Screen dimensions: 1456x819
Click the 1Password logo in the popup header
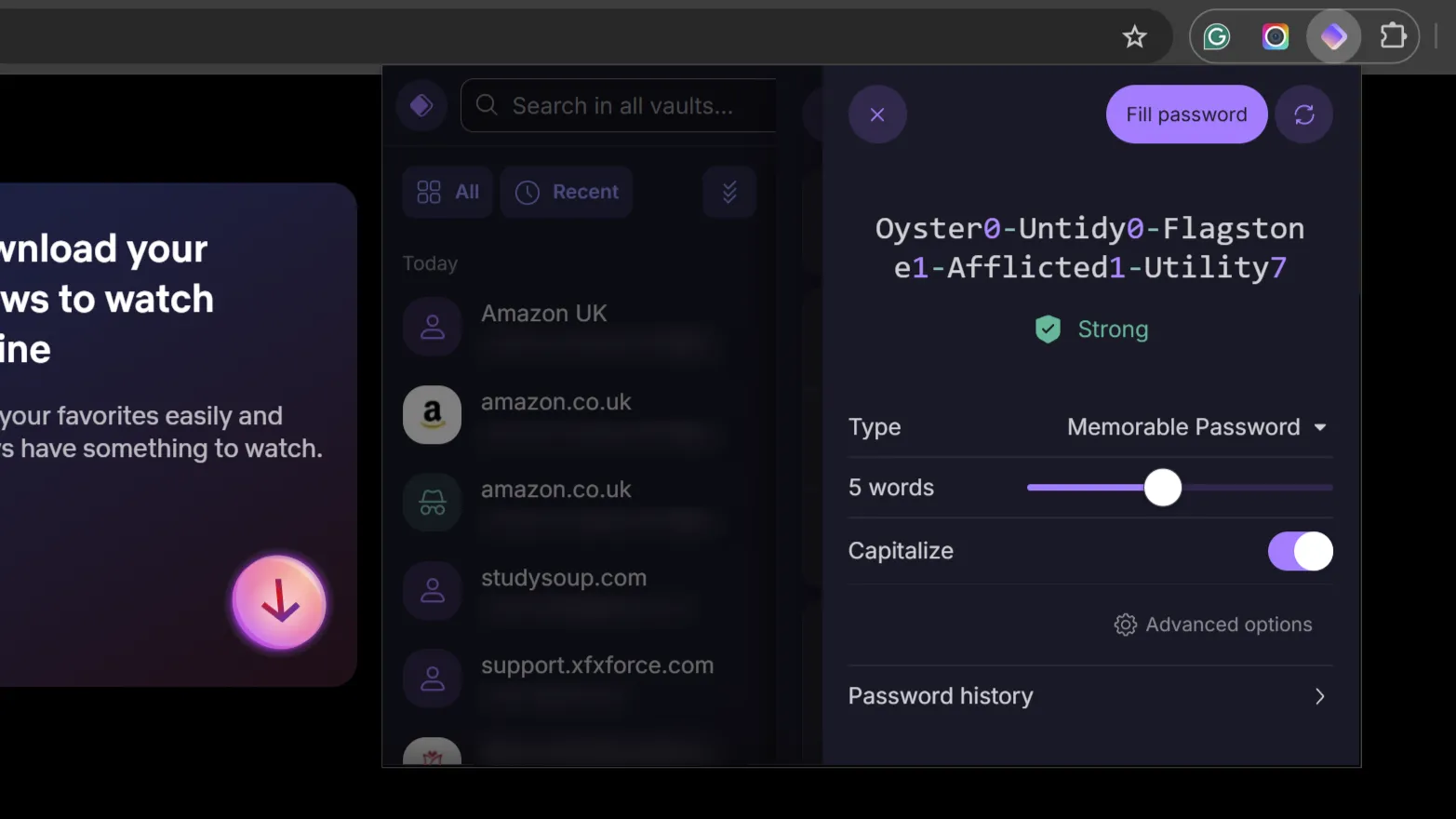coord(421,105)
